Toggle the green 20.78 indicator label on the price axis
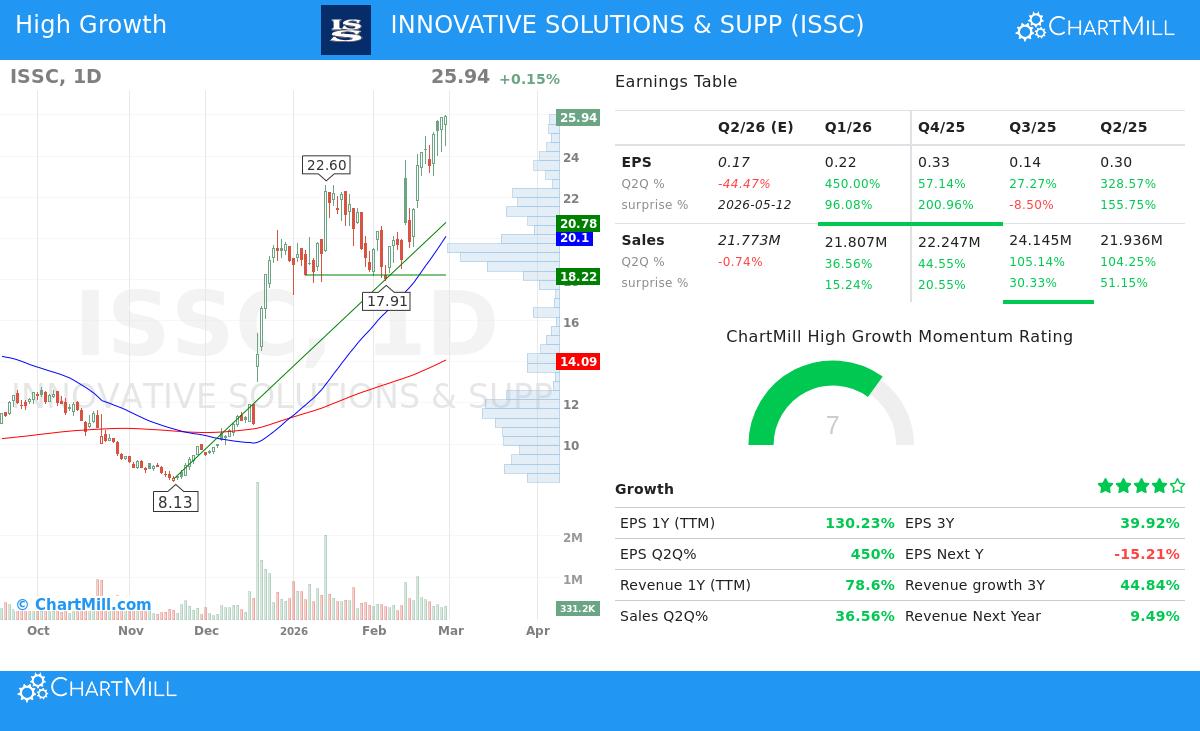1200x731 pixels. pyautogui.click(x=578, y=225)
